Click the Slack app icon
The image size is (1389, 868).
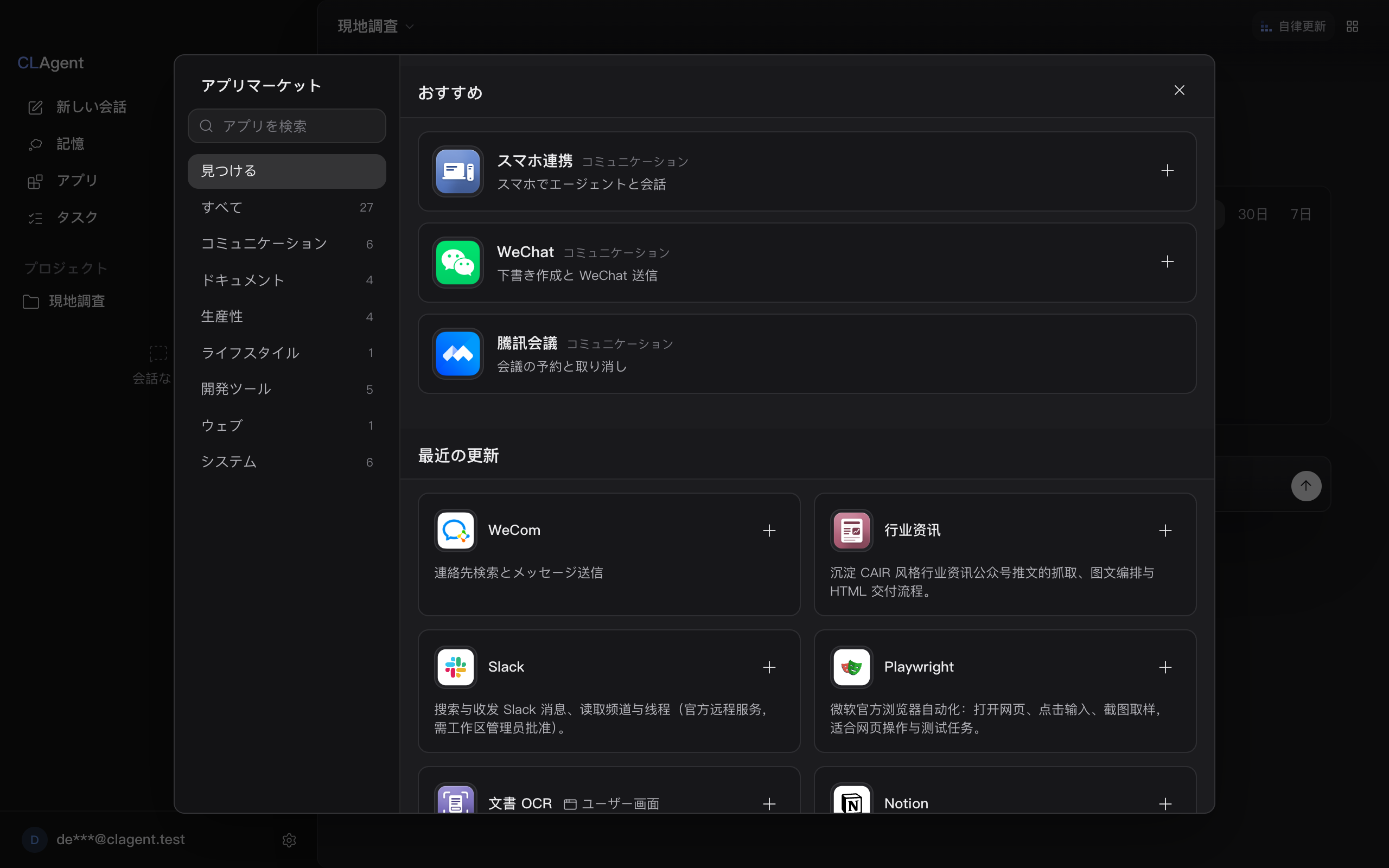pyautogui.click(x=456, y=667)
